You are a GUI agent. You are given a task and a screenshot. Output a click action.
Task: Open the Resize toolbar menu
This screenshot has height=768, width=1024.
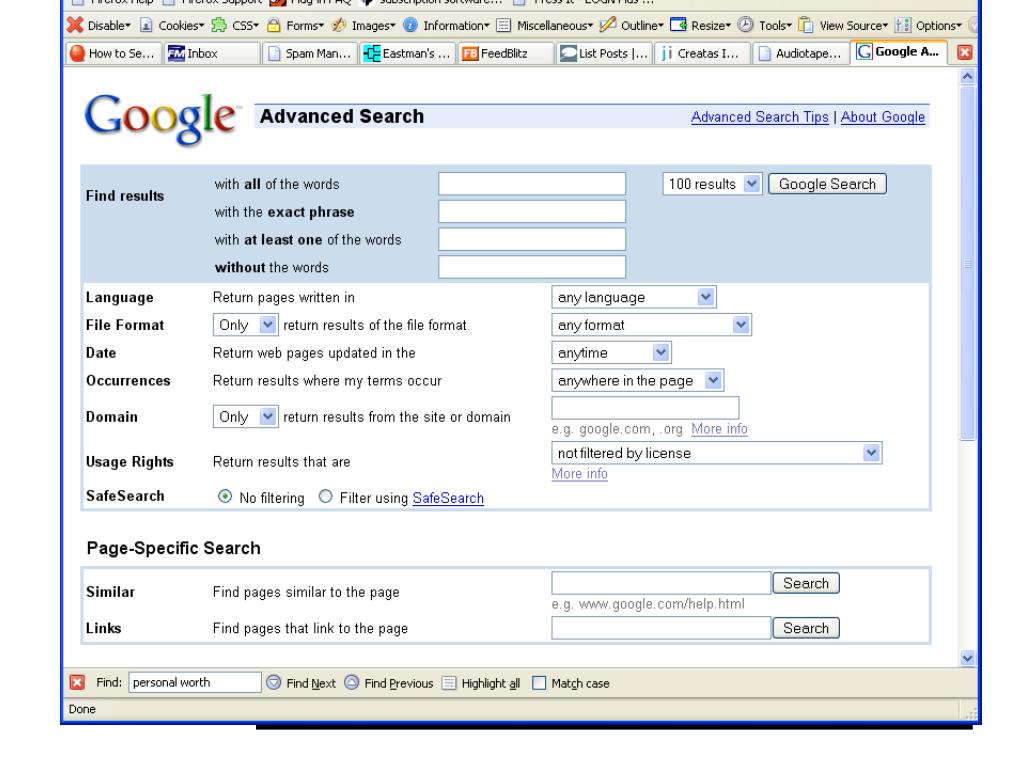pyautogui.click(x=701, y=25)
